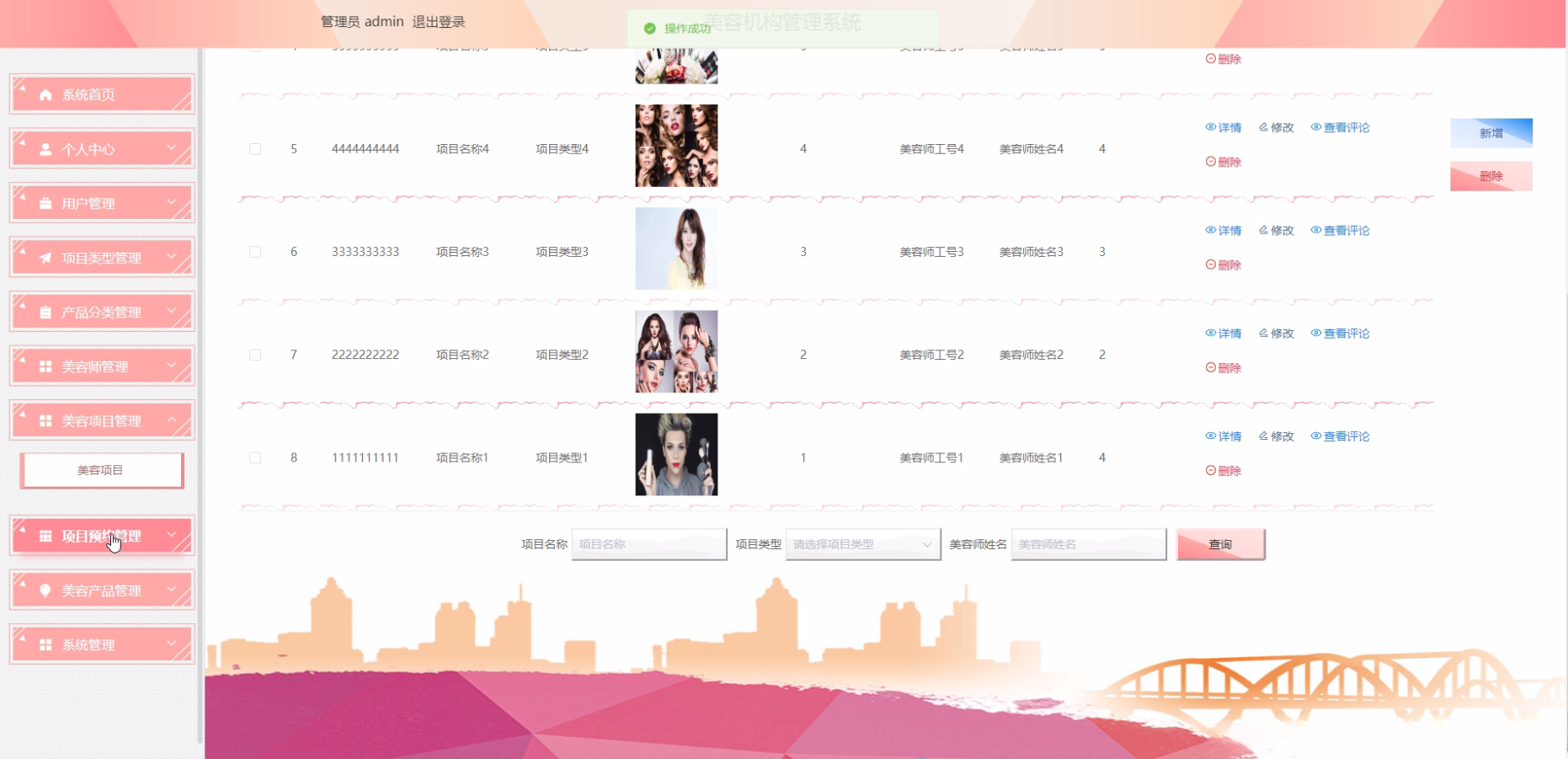View 详情 for the 项目名称2 row

[1224, 333]
